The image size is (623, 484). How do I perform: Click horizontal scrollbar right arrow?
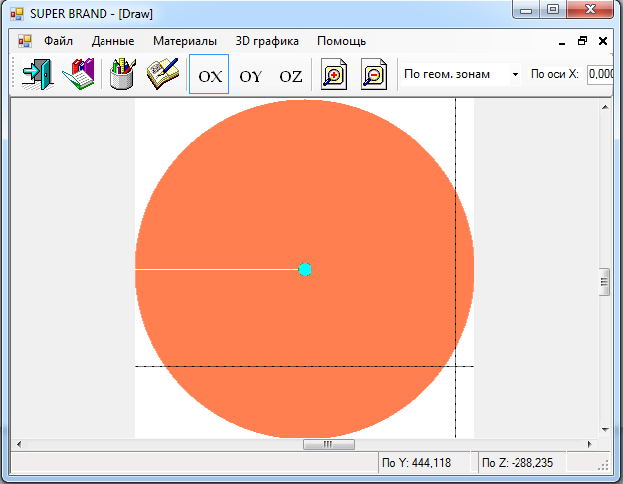tap(590, 444)
